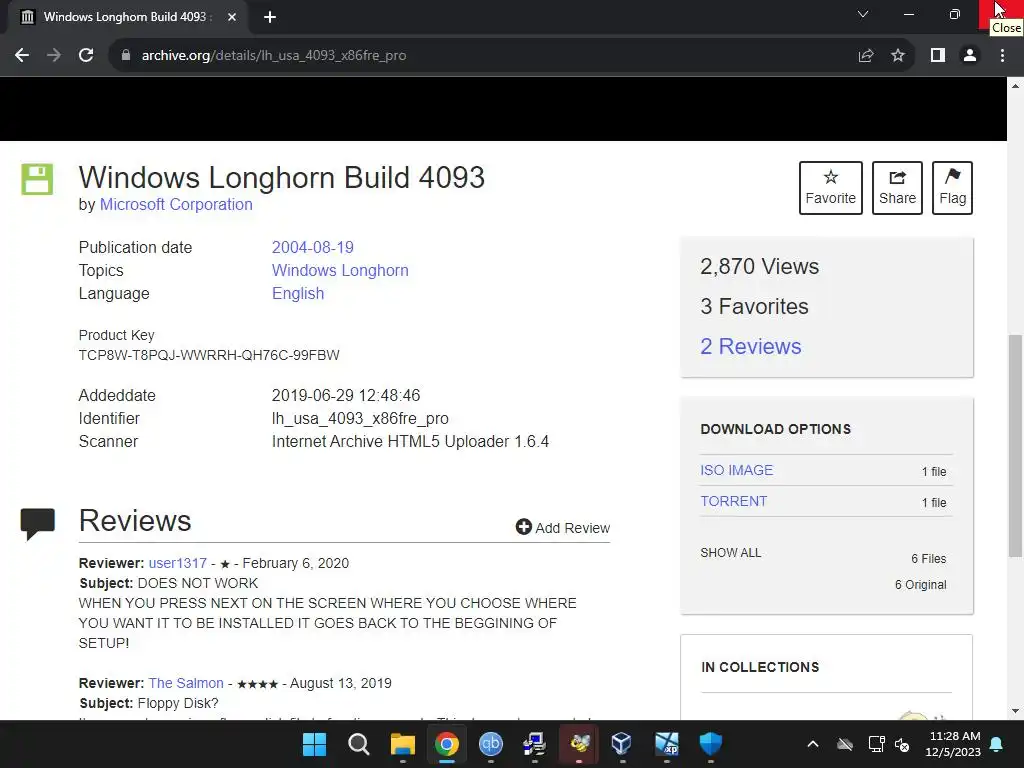Click SHOW ALL download files
1024x768 pixels.
click(x=730, y=552)
